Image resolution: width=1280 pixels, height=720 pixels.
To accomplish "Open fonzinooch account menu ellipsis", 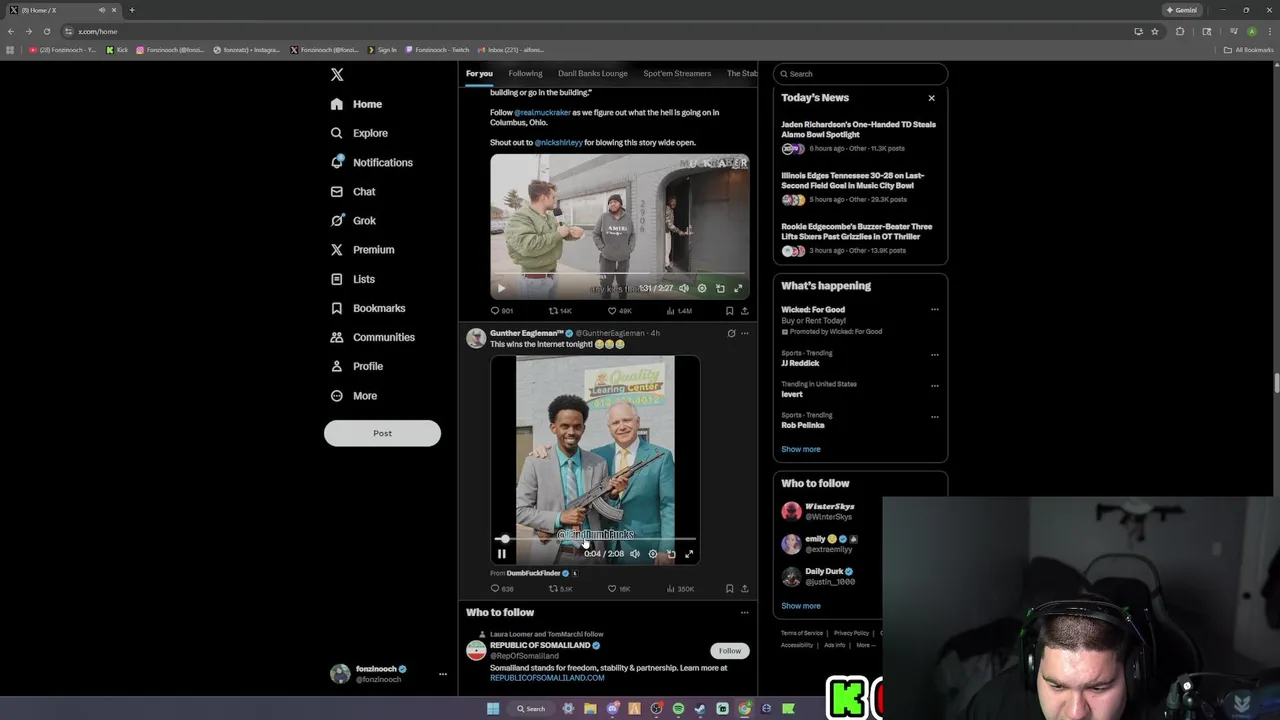I will (x=442, y=674).
